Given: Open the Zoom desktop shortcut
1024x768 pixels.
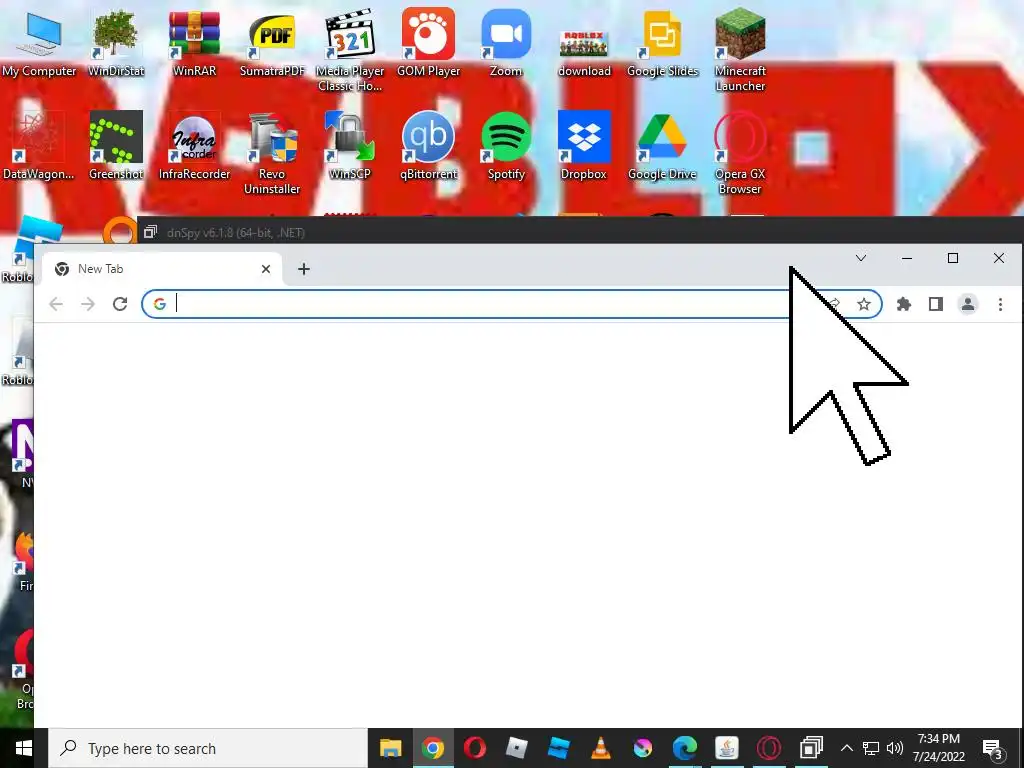Looking at the screenshot, I should coord(506,43).
